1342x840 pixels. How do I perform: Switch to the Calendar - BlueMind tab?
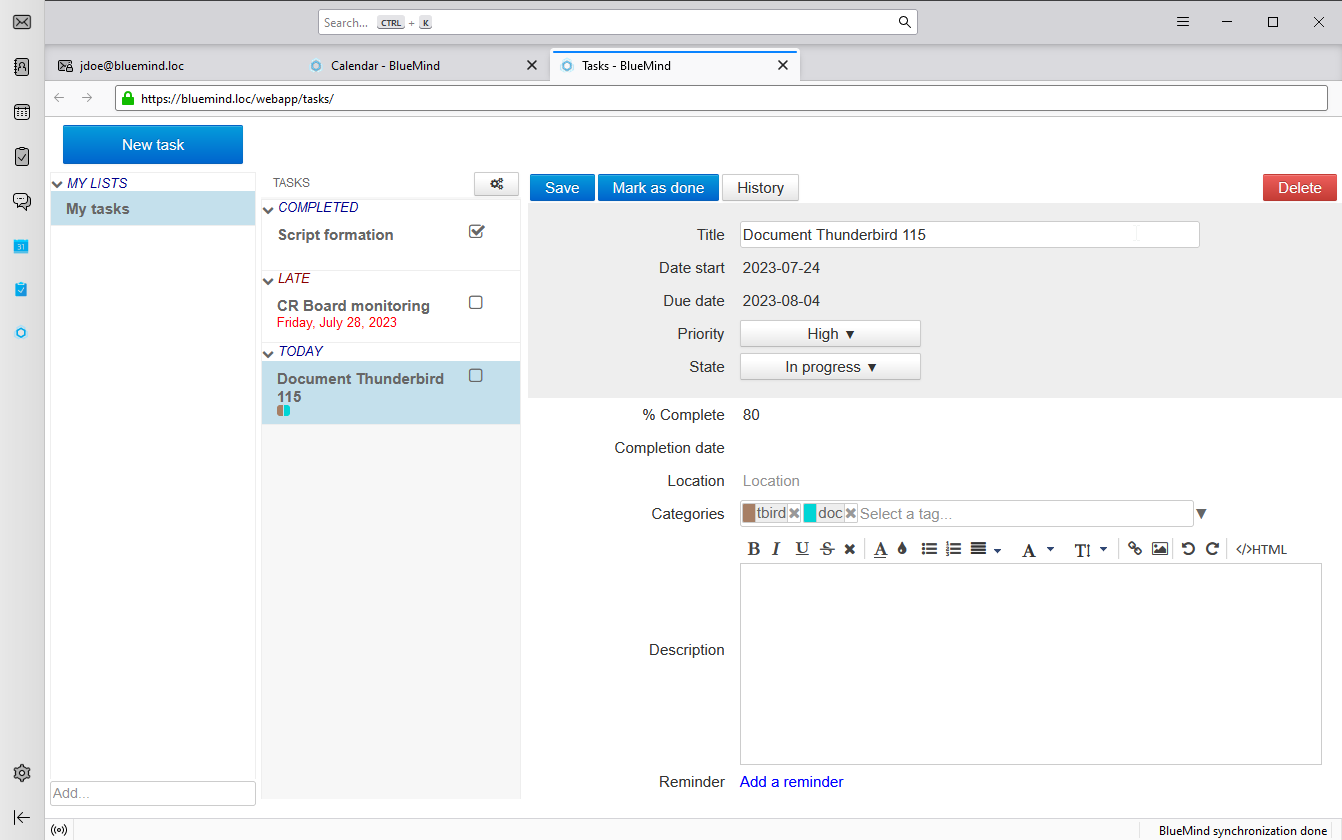386,66
